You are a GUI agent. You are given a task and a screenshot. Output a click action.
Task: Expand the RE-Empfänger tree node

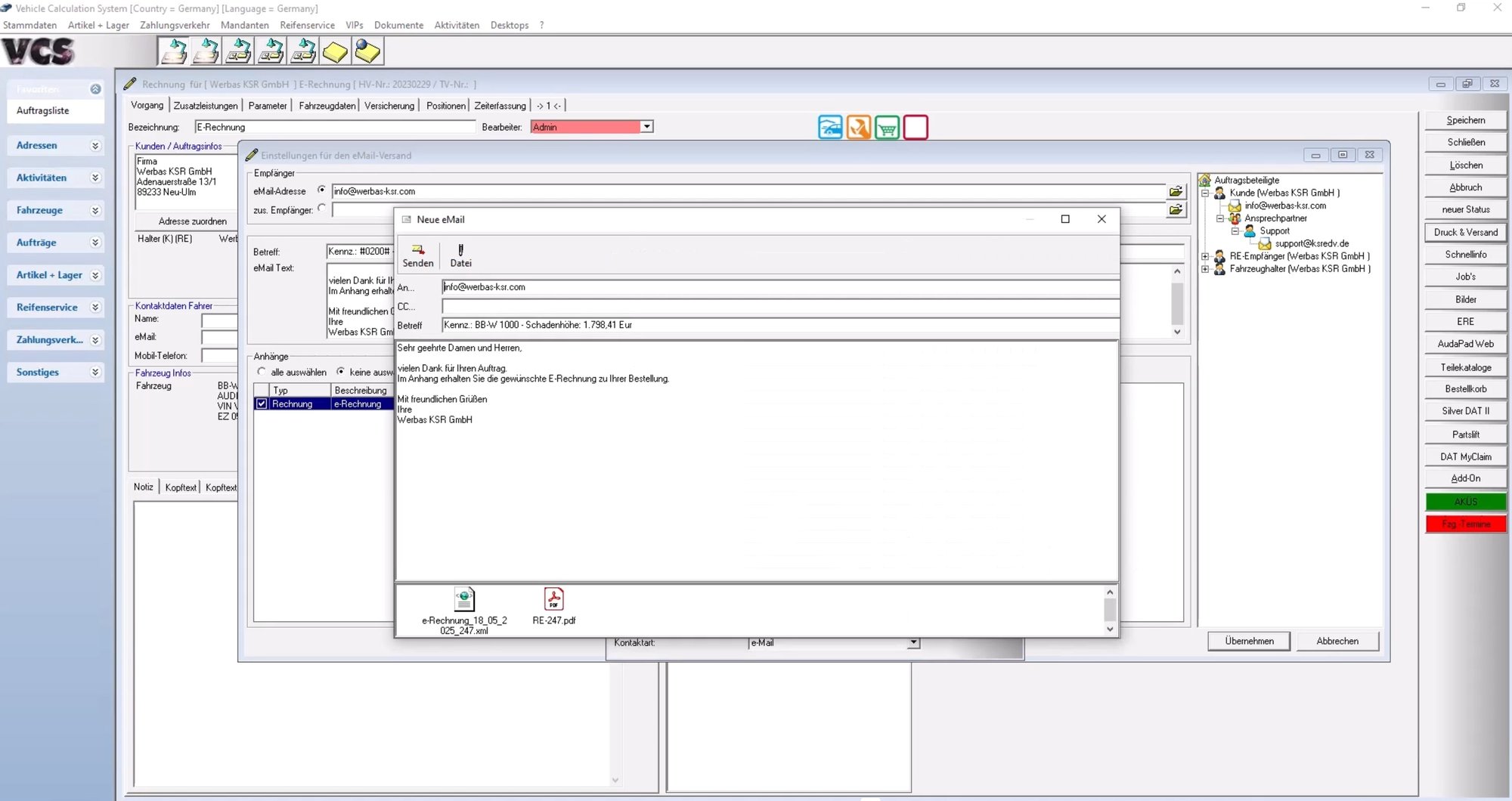coord(1205,256)
